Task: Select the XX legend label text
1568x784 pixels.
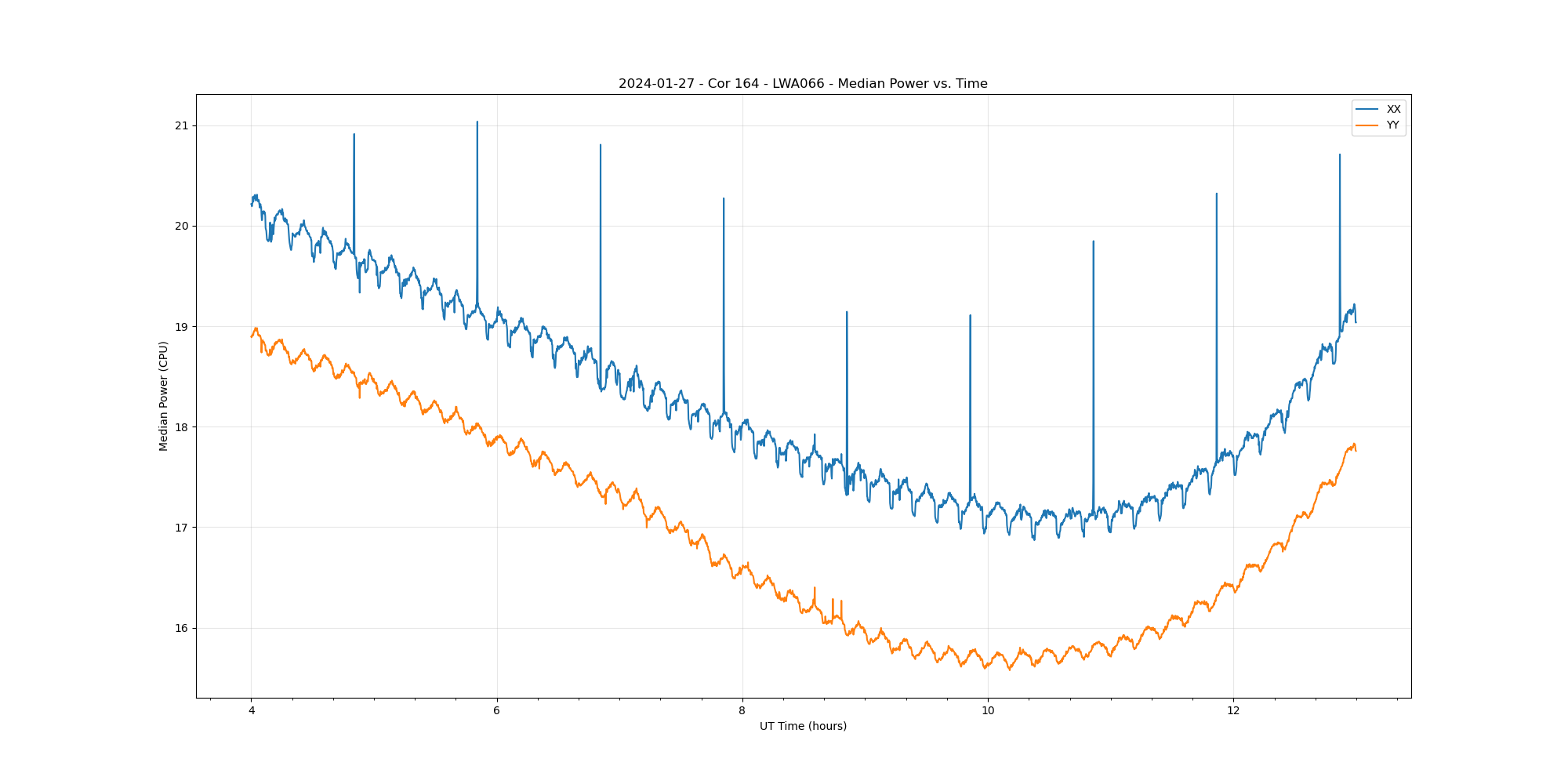Action: pyautogui.click(x=1393, y=109)
